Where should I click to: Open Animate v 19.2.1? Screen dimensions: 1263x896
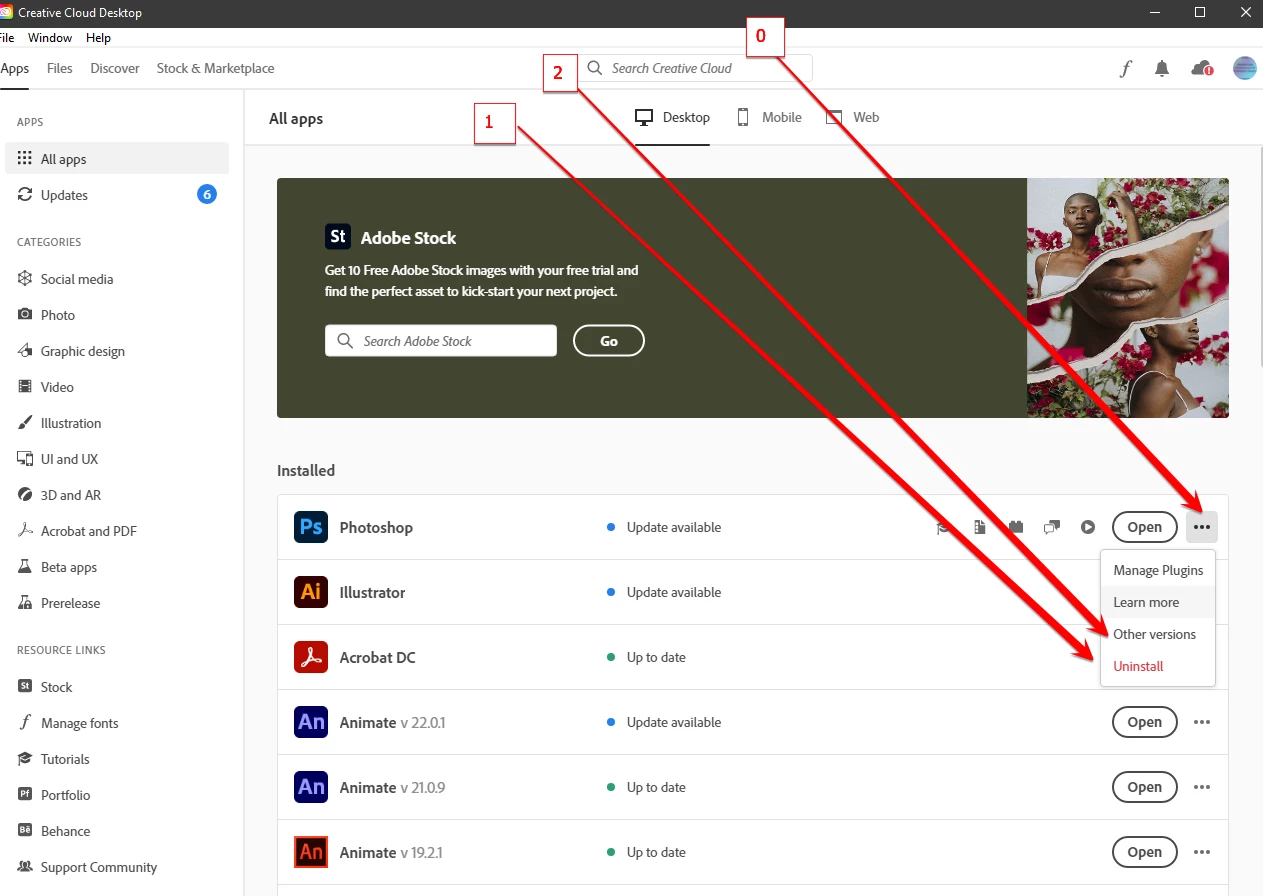1144,852
